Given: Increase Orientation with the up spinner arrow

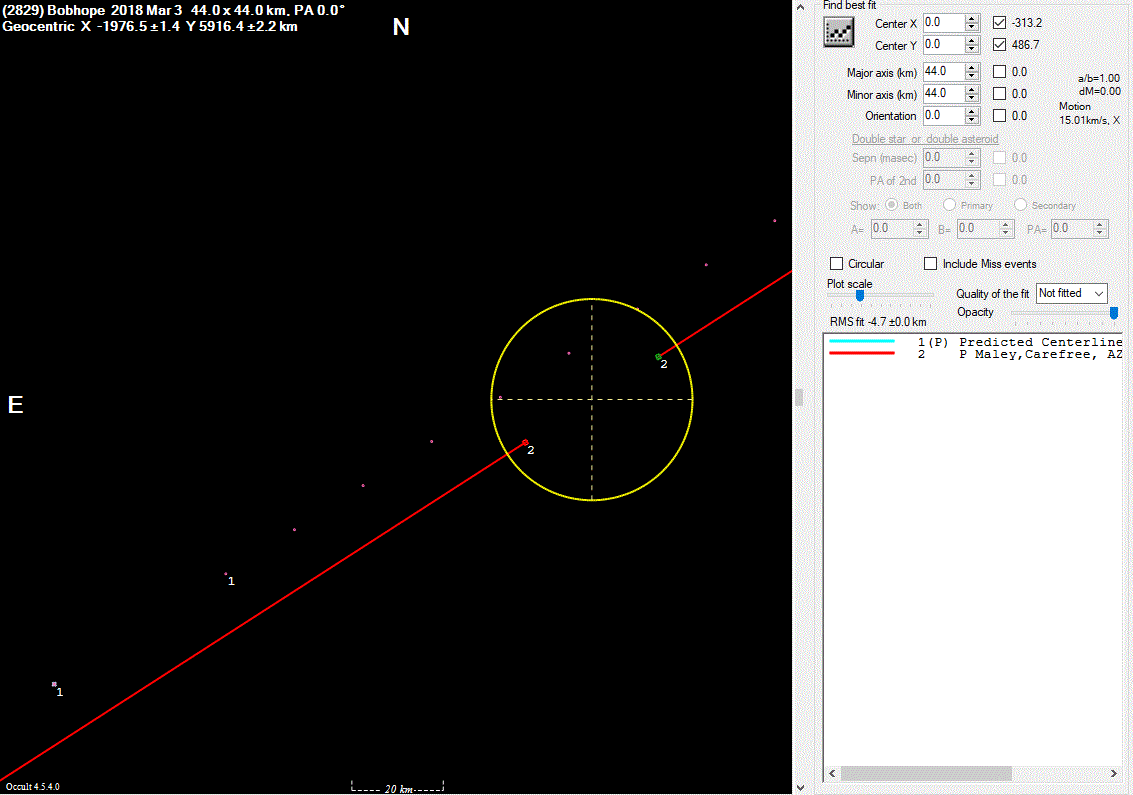Looking at the screenshot, I should click(x=972, y=111).
